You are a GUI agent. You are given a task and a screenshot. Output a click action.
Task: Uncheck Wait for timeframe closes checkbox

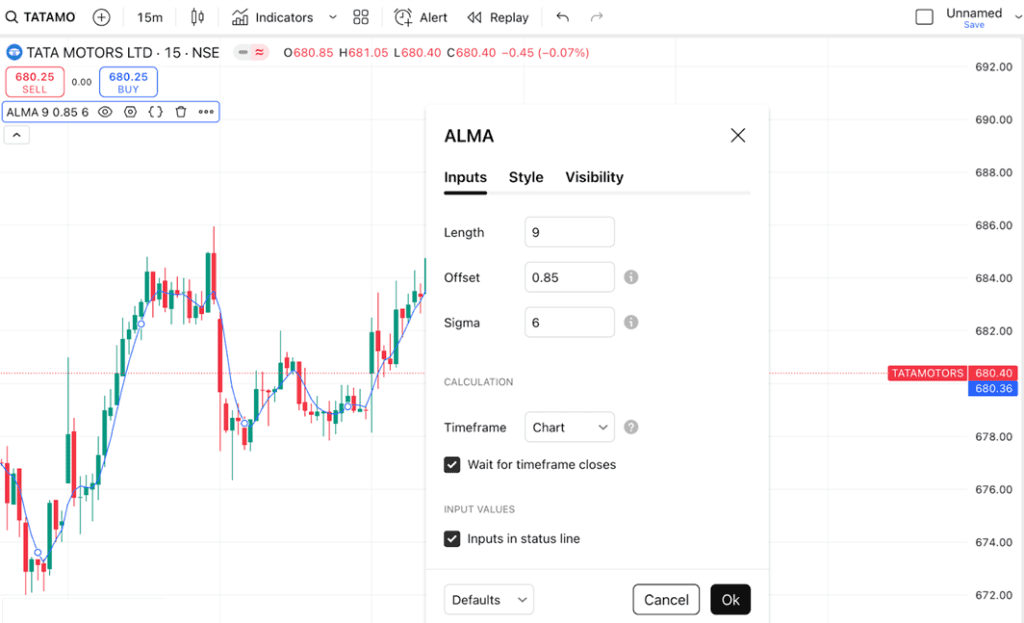(x=452, y=465)
